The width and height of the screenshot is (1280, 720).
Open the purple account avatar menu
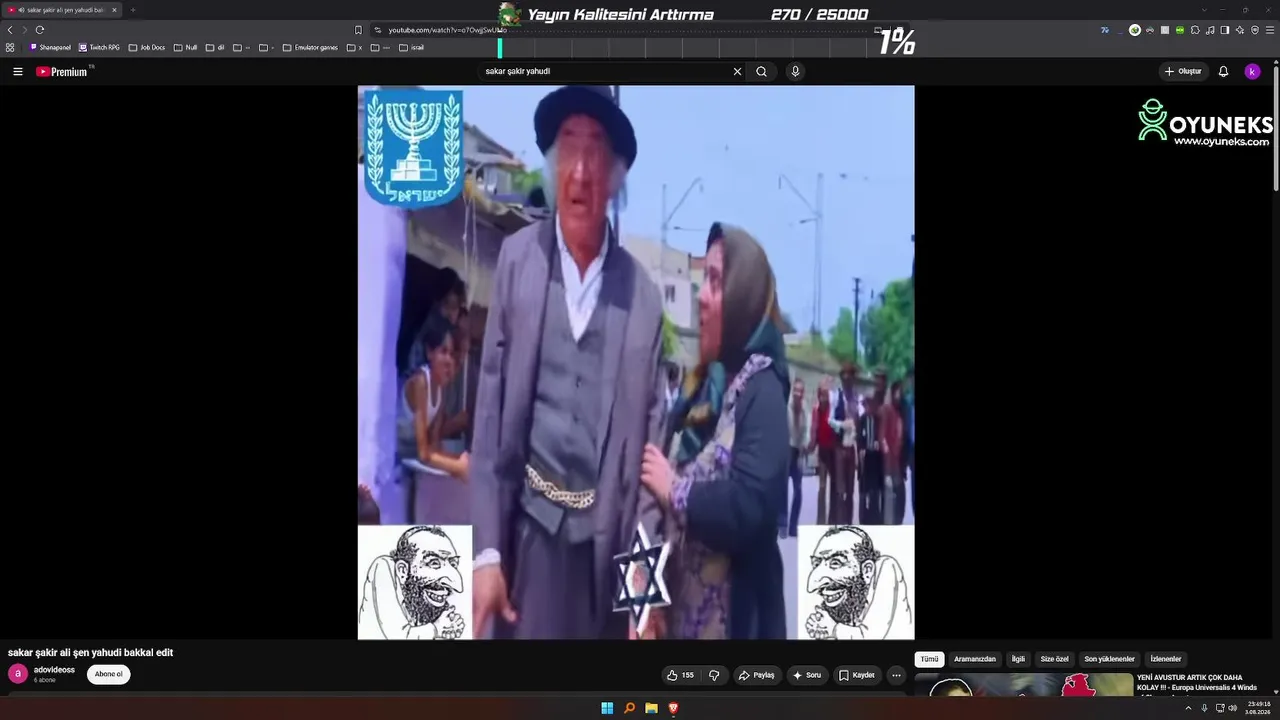point(1252,71)
